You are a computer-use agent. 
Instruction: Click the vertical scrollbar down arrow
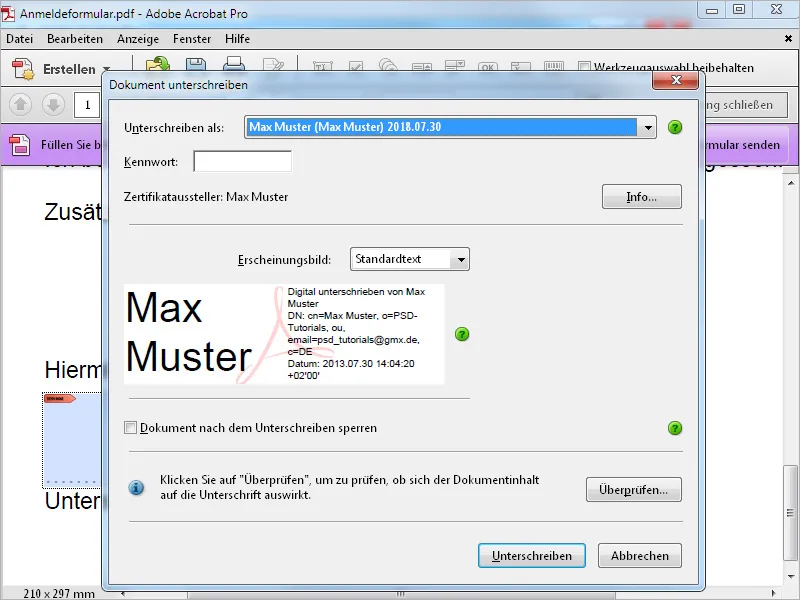coord(791,577)
